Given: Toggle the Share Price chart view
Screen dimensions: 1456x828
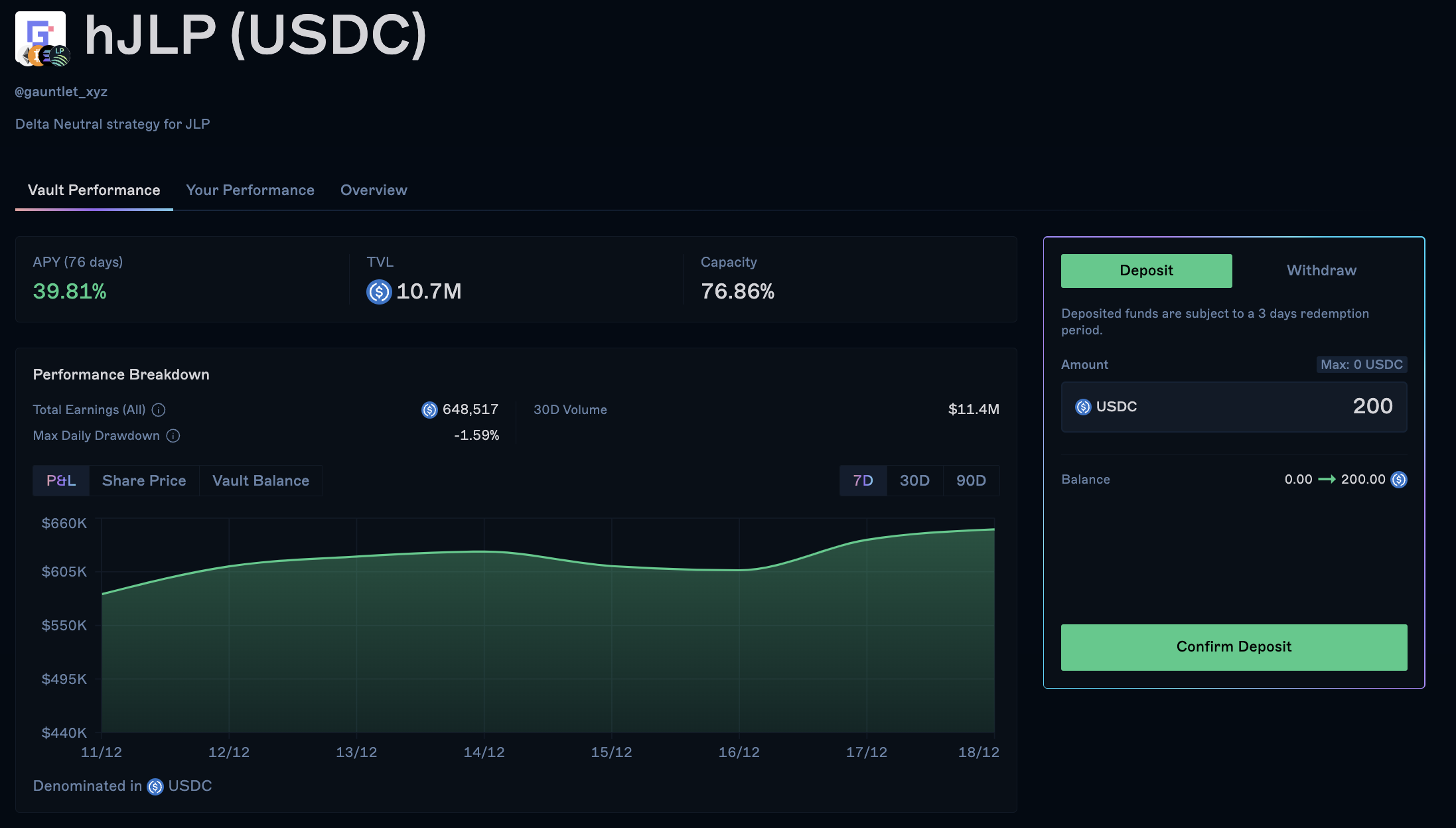Looking at the screenshot, I should click(x=143, y=480).
